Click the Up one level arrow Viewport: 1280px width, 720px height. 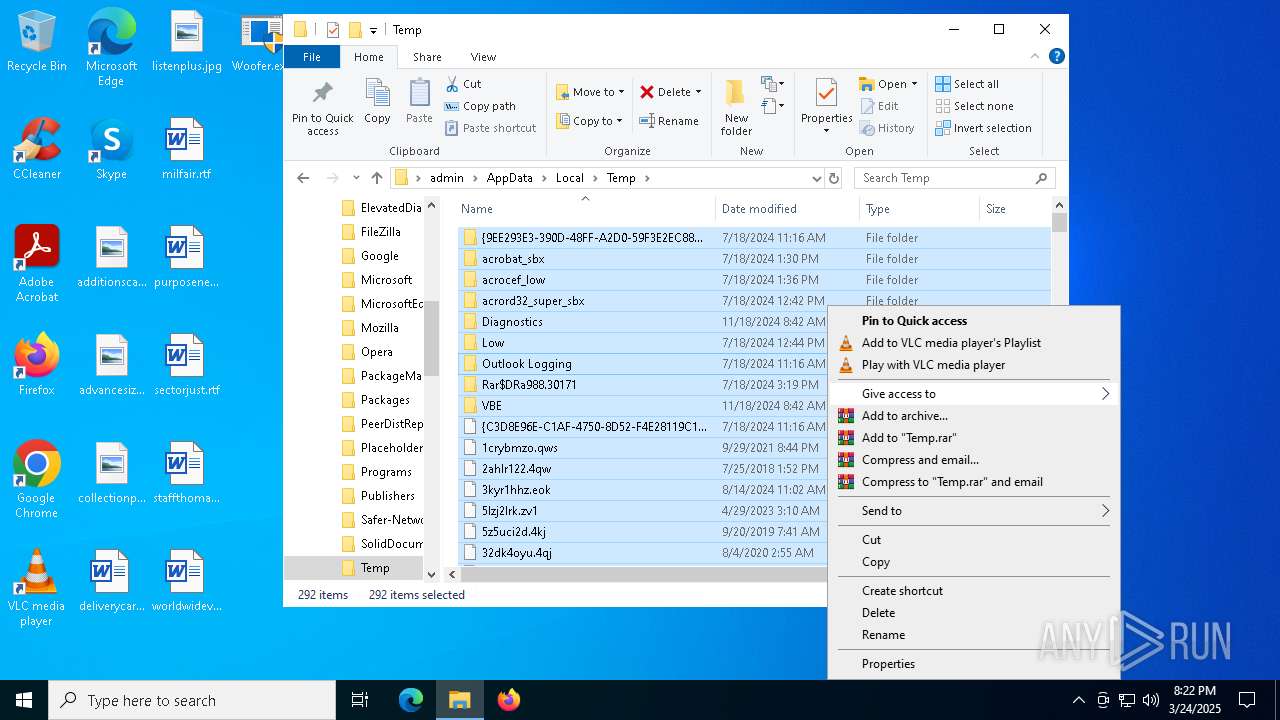tap(377, 178)
